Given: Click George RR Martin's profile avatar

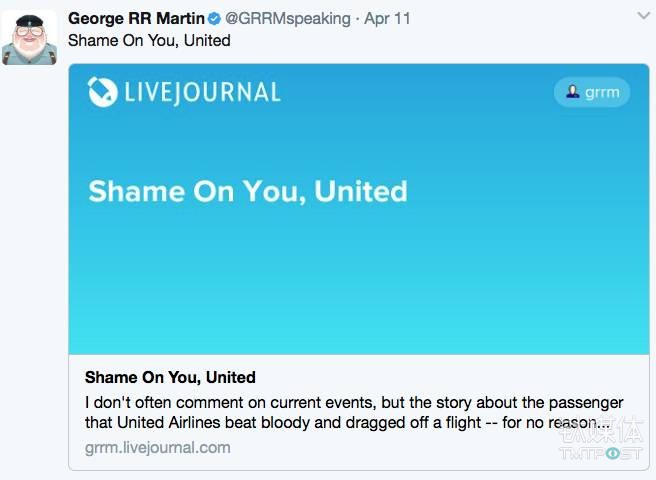Looking at the screenshot, I should 29,38.
